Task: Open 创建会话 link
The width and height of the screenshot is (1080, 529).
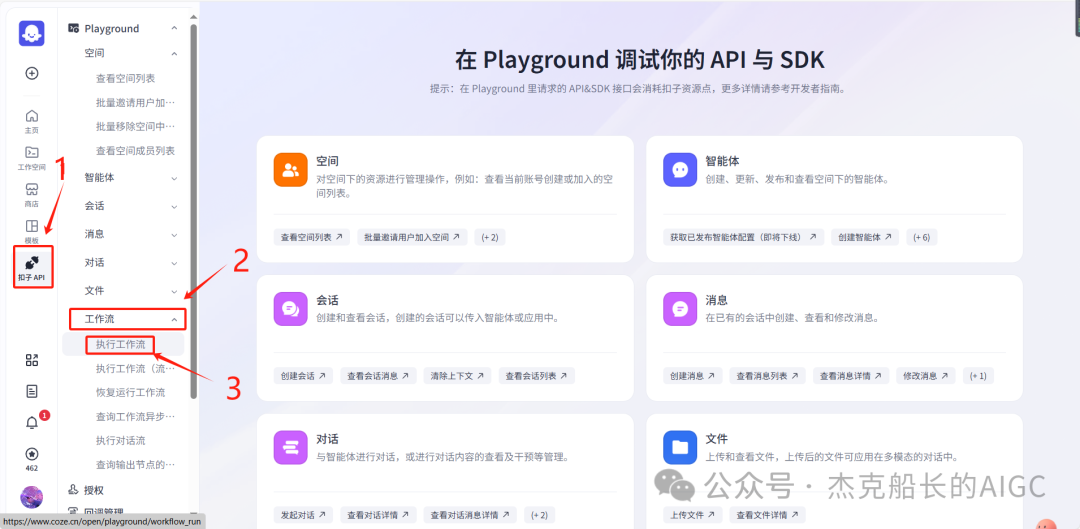Action: pyautogui.click(x=303, y=376)
